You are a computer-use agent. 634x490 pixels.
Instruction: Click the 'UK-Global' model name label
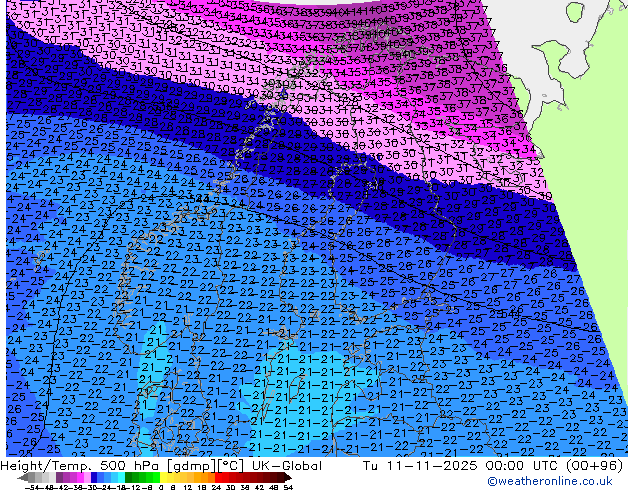(287, 466)
